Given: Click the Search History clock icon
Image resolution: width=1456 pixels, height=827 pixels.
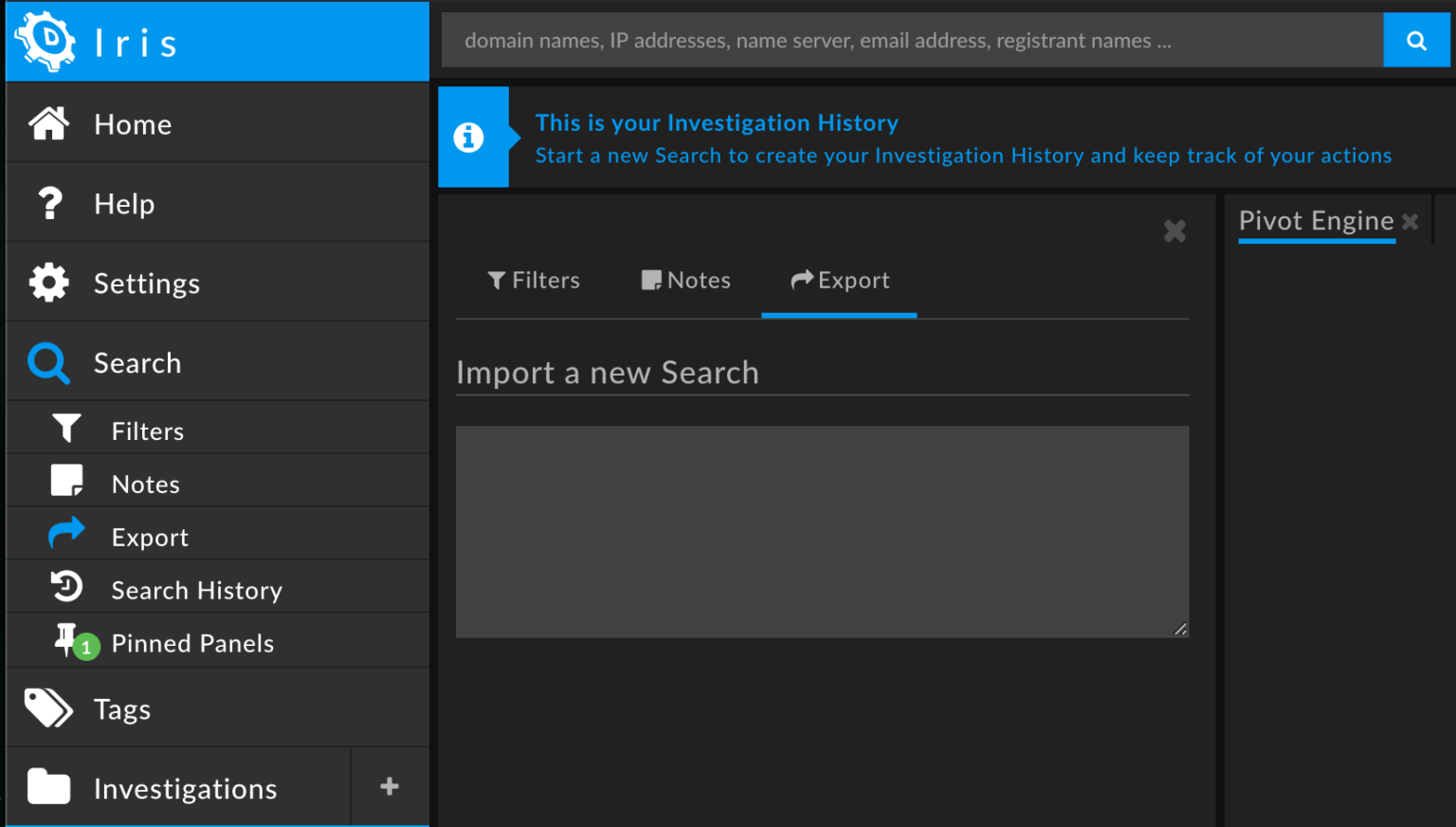Looking at the screenshot, I should coord(66,587).
